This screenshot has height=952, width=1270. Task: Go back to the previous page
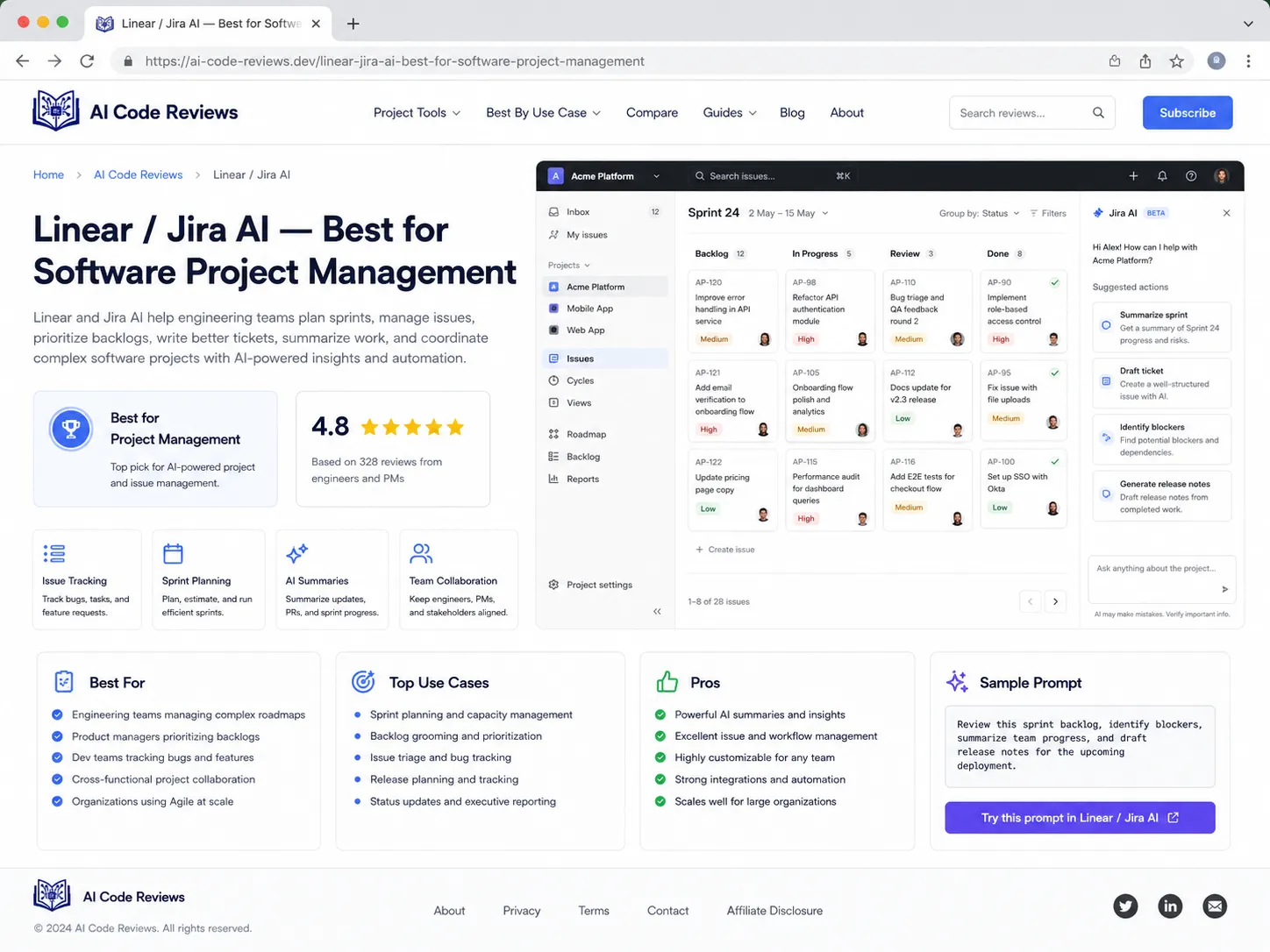[x=23, y=61]
